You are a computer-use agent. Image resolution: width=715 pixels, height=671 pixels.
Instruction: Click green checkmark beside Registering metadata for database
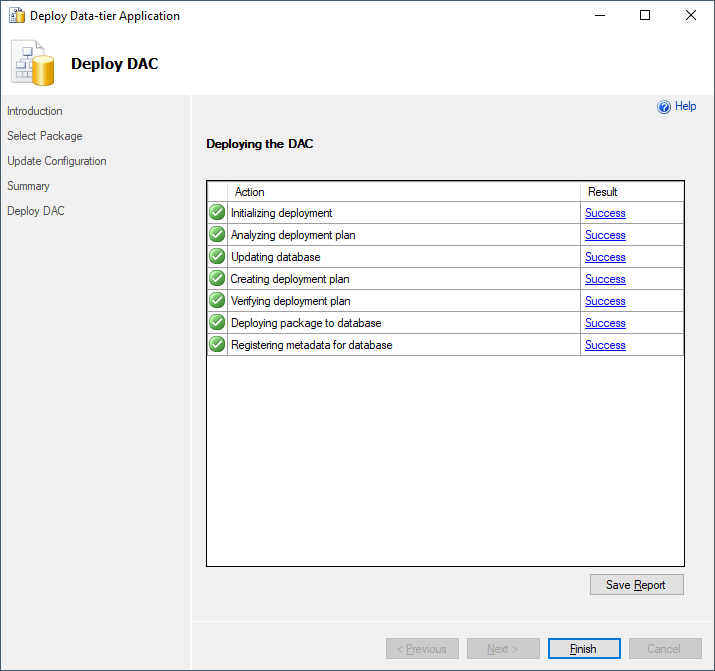pos(217,345)
